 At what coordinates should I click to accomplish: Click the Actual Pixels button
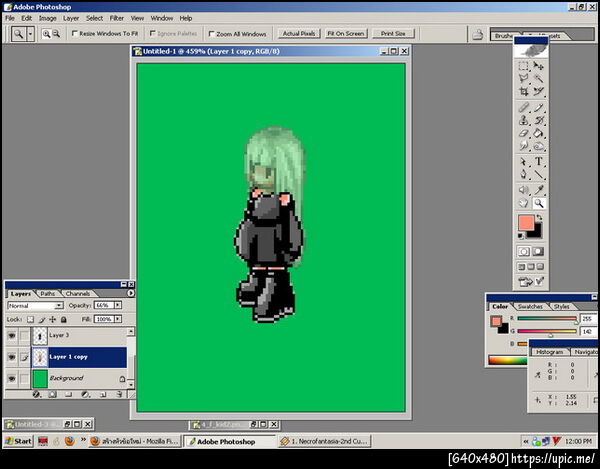tap(298, 34)
